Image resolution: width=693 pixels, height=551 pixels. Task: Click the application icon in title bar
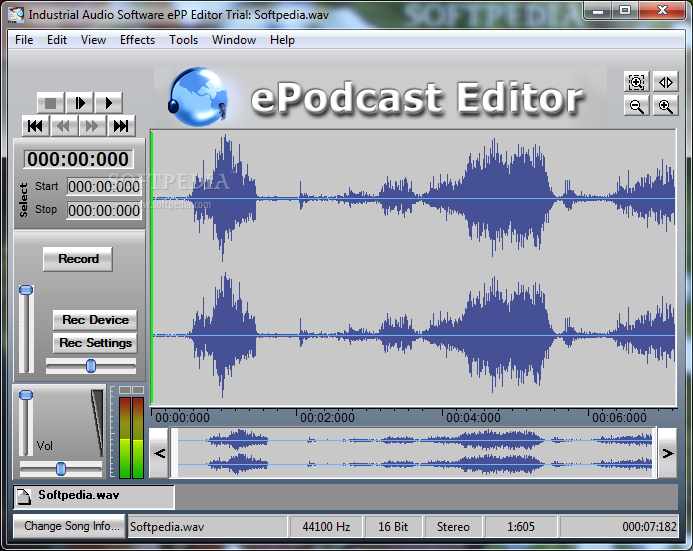point(16,15)
